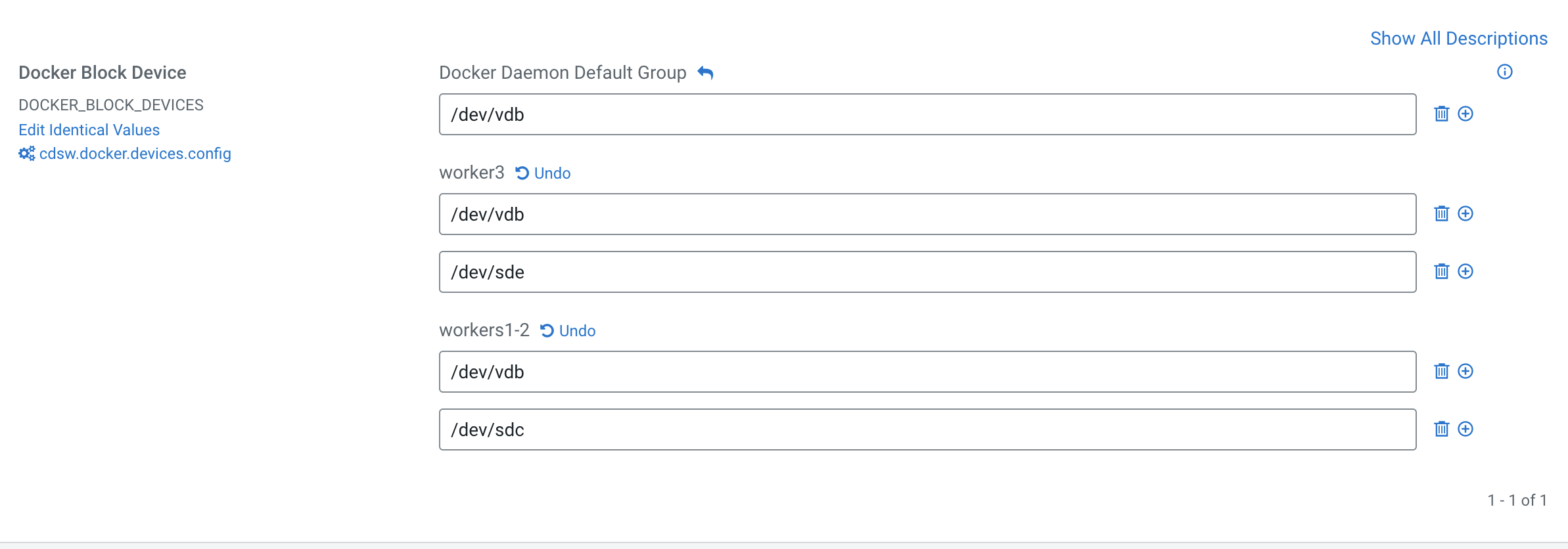Open the info tooltip for Docker Block Device

point(1506,72)
